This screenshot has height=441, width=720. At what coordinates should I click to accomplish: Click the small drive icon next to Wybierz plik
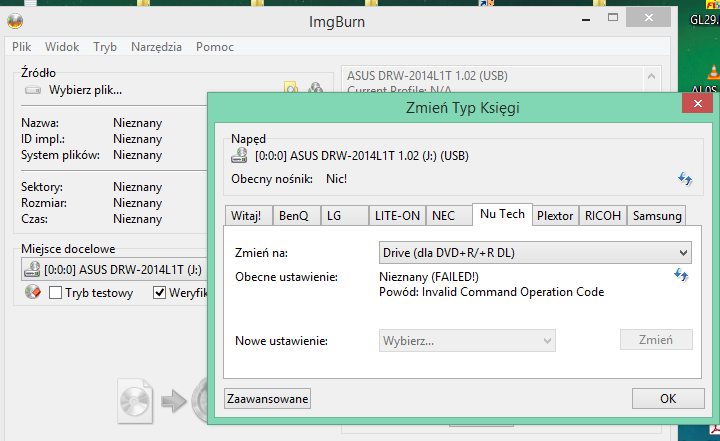[x=33, y=90]
